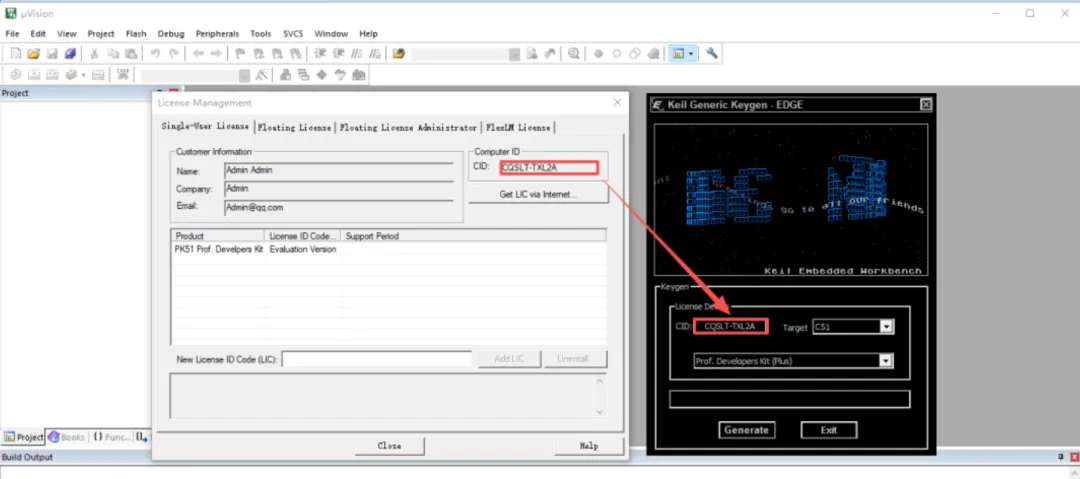This screenshot has height=479, width=1080.
Task: Click the Manage Project Items icon
Action: pos(285,74)
